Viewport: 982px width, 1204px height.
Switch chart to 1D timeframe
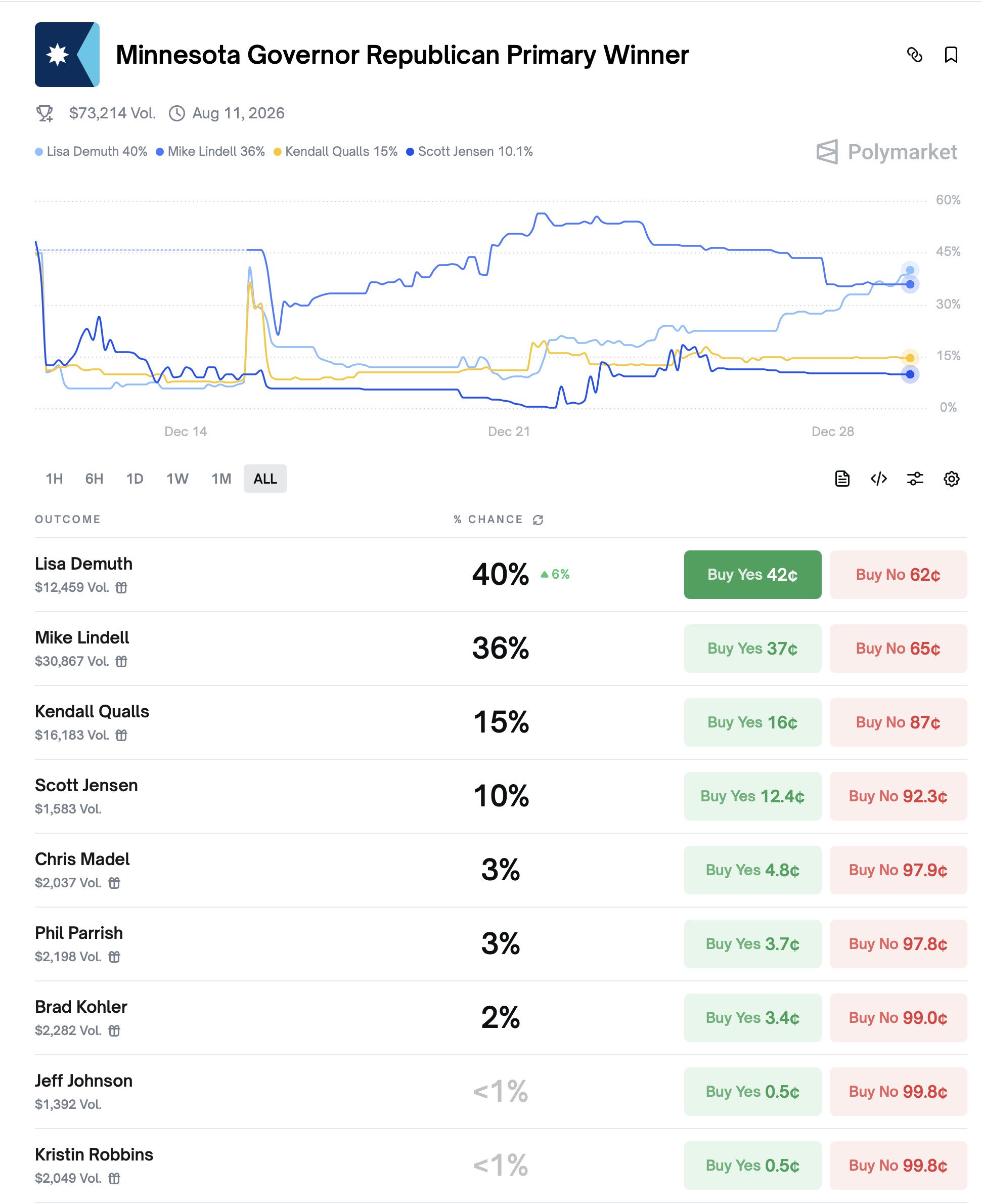(x=135, y=479)
